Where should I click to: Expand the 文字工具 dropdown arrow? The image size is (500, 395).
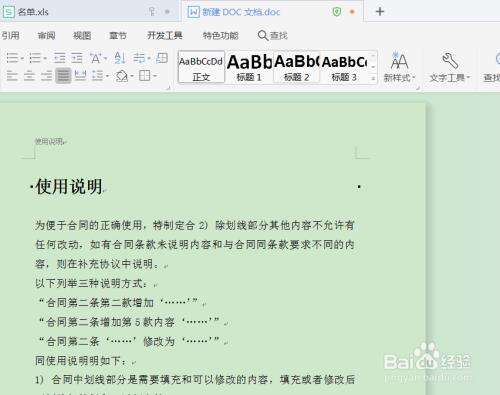[x=468, y=78]
